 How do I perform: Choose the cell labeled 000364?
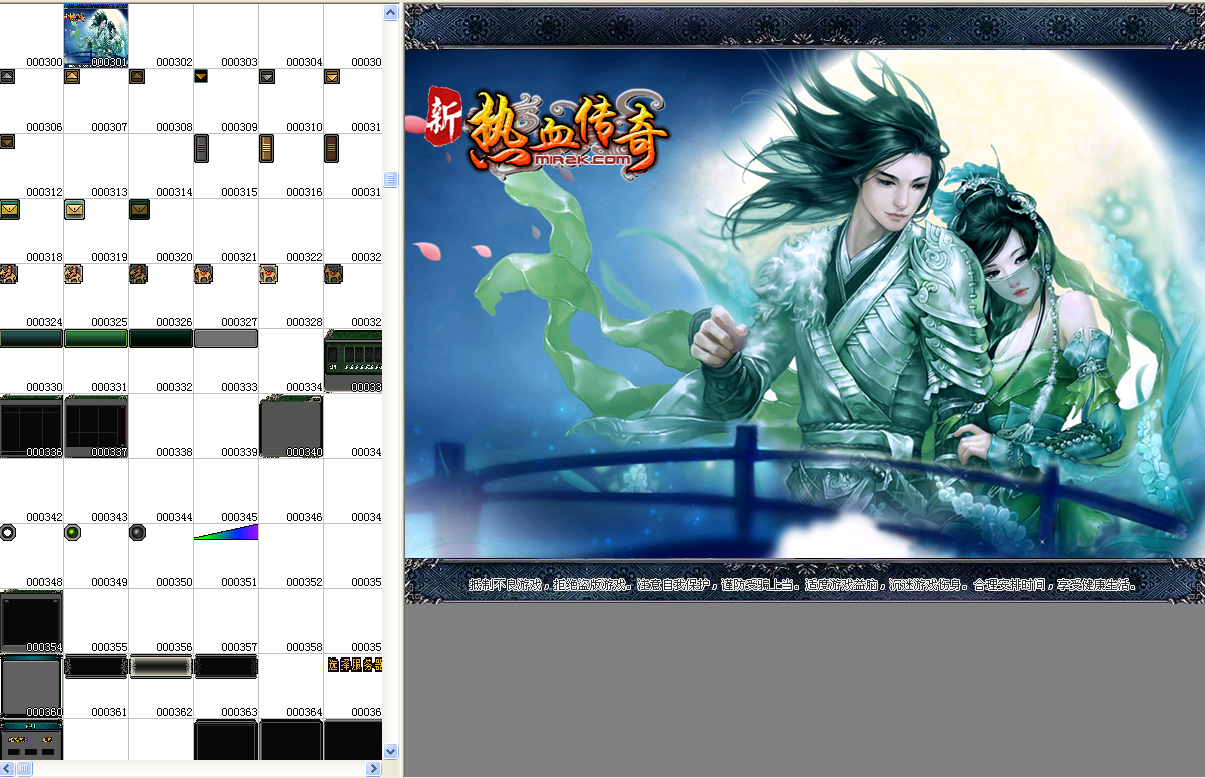[291, 686]
